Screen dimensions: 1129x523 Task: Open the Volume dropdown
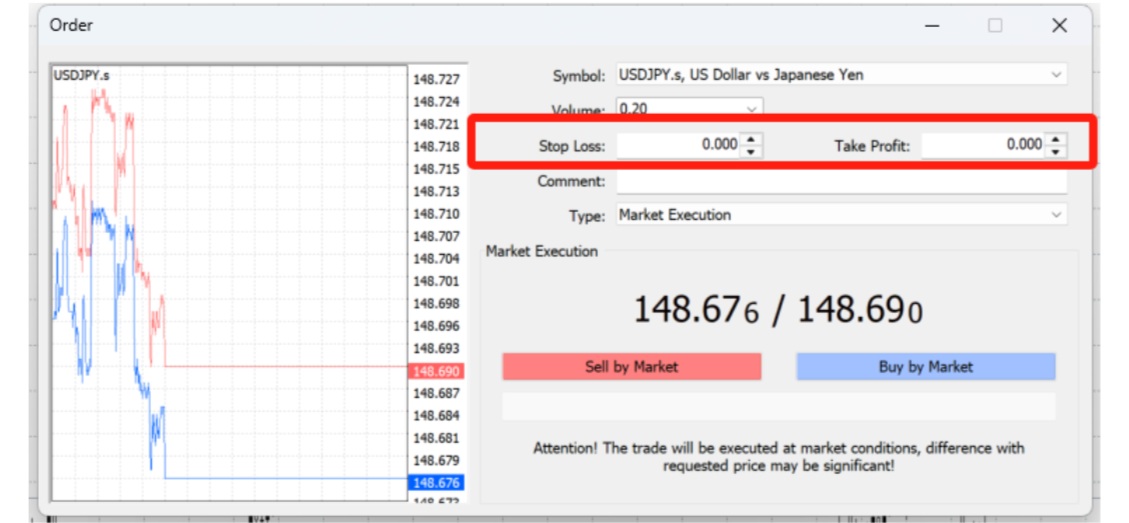tap(752, 110)
